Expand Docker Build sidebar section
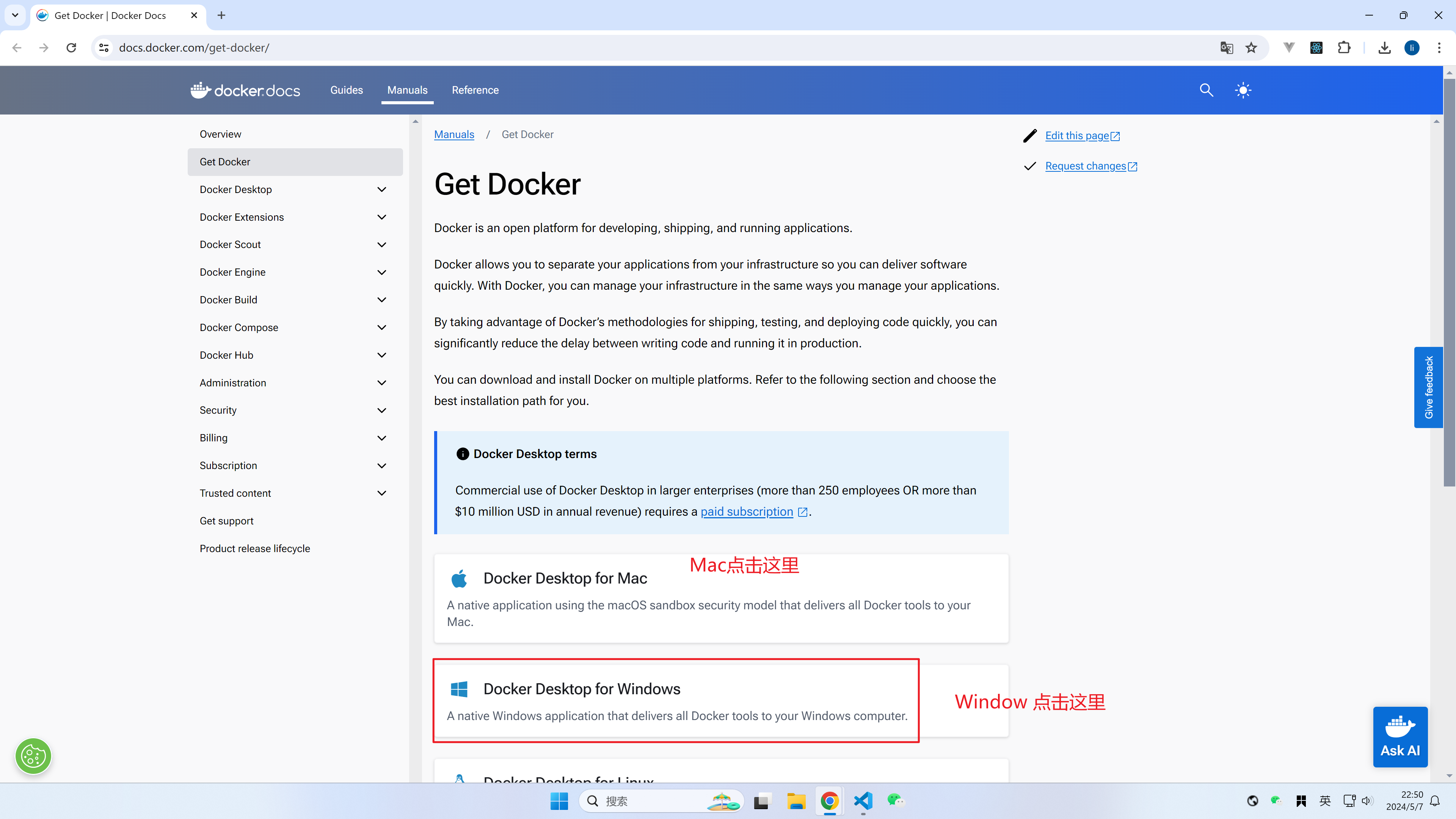 tap(382, 300)
